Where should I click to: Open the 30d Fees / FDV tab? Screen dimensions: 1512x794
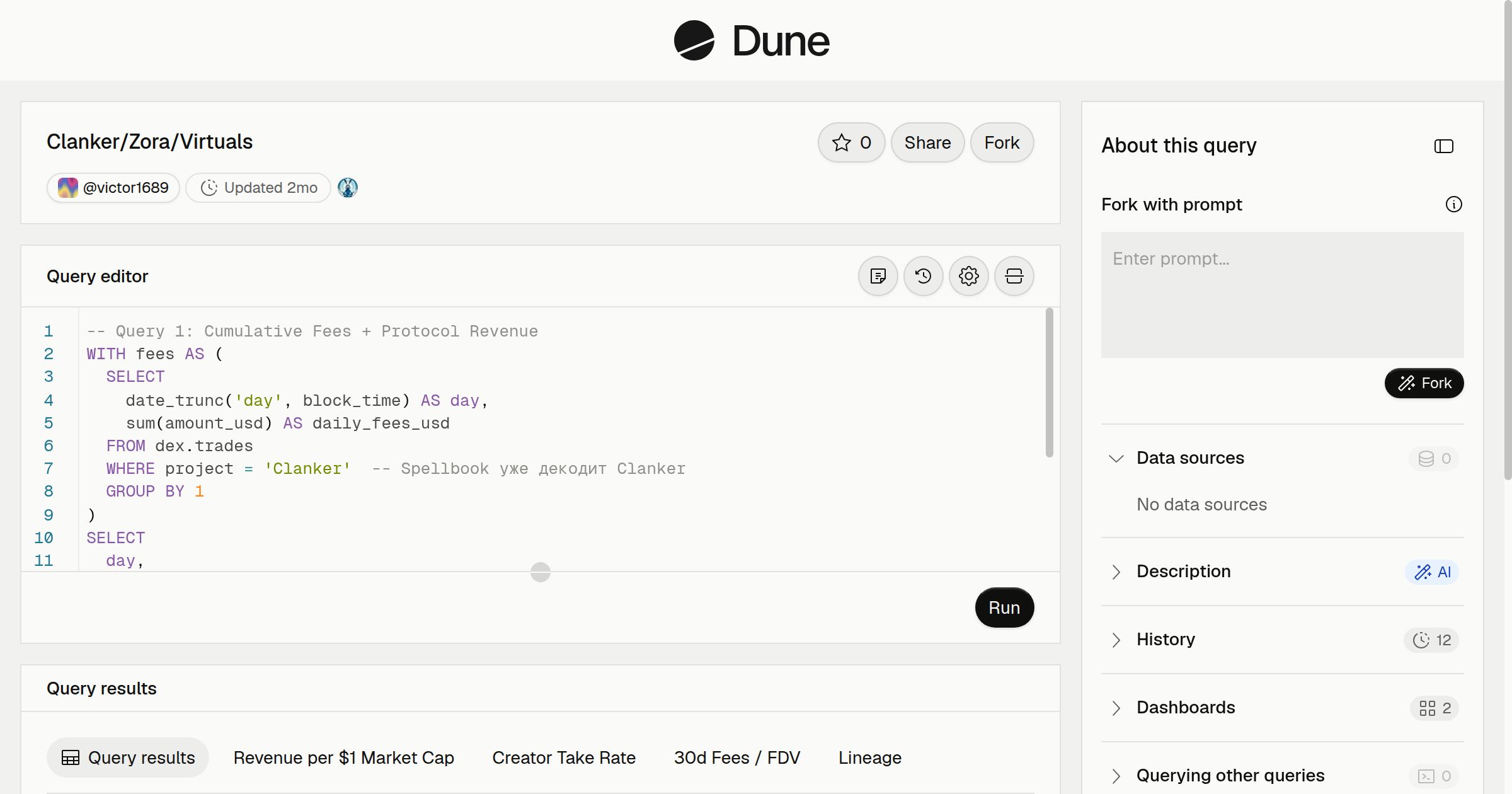coord(737,757)
